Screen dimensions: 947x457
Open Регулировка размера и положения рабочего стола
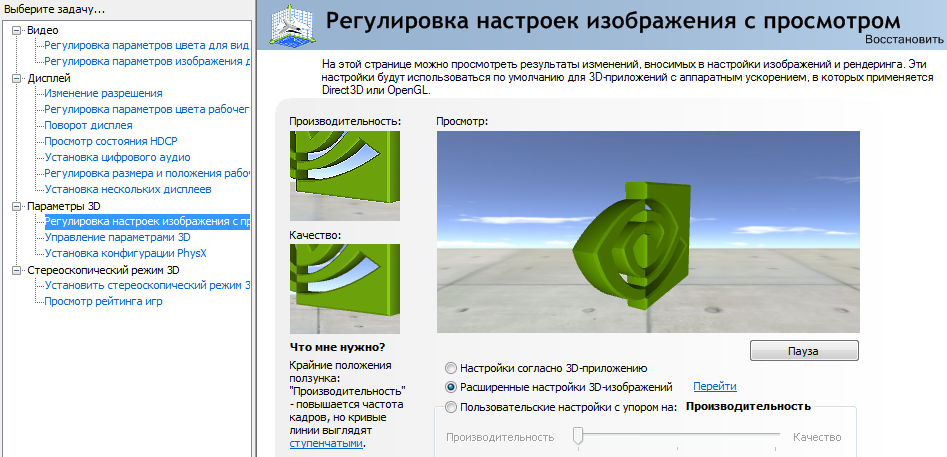coord(147,174)
